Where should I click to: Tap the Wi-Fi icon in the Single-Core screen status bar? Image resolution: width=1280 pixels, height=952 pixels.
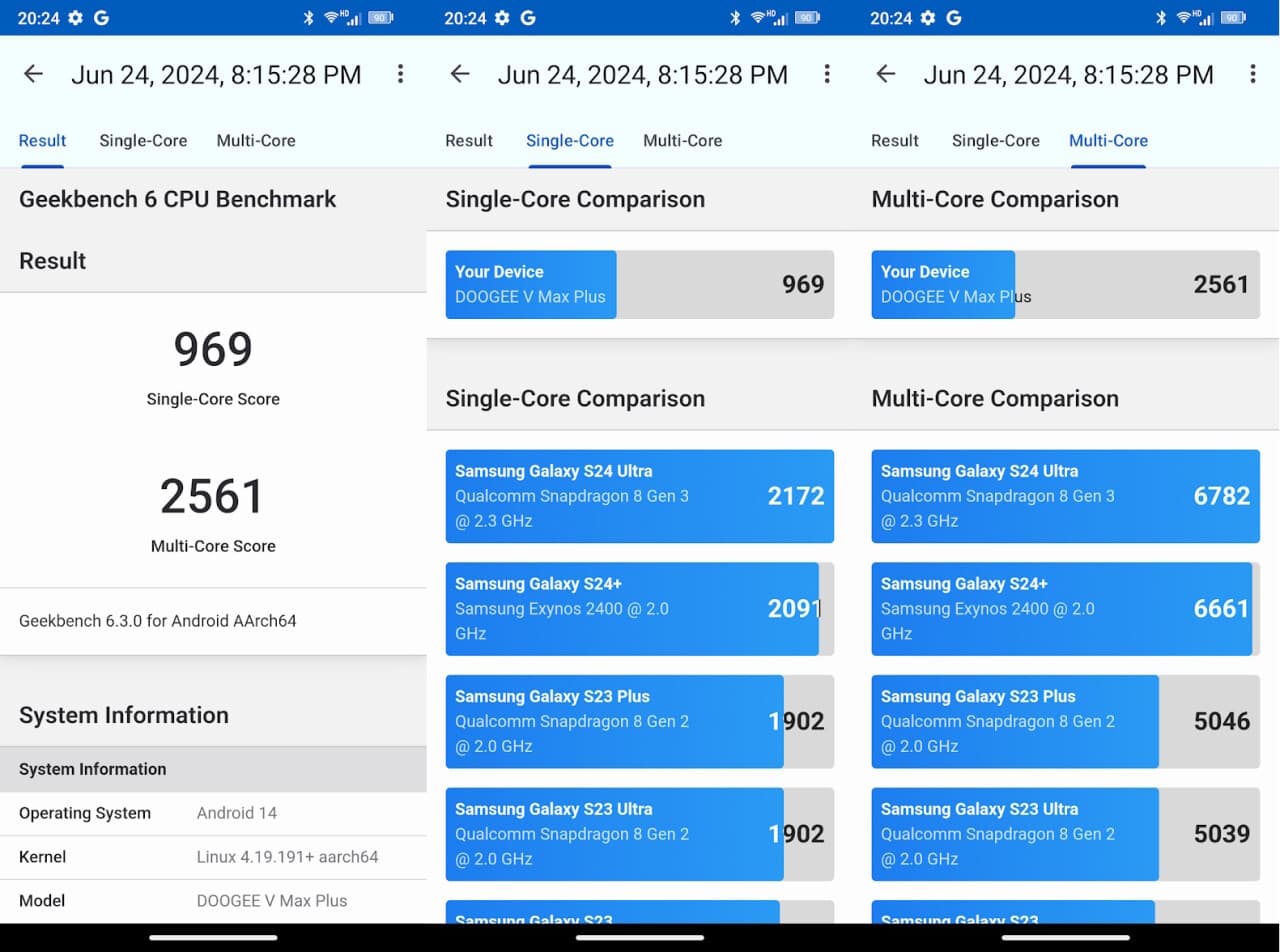click(x=757, y=18)
